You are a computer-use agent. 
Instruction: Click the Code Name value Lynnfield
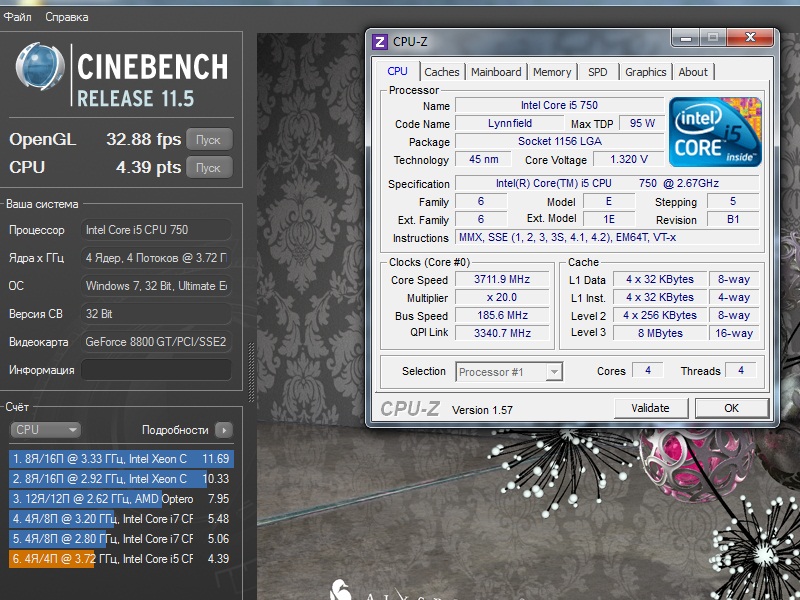[510, 123]
